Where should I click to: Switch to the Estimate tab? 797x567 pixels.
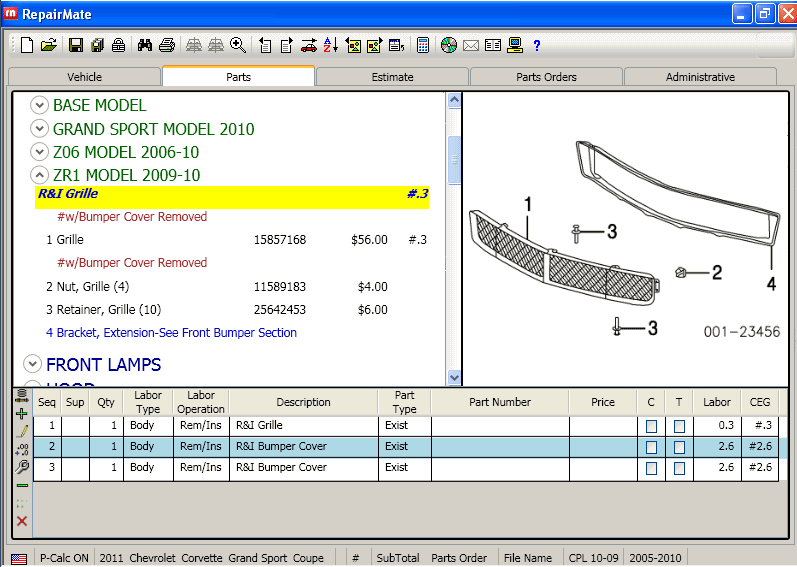click(x=392, y=77)
